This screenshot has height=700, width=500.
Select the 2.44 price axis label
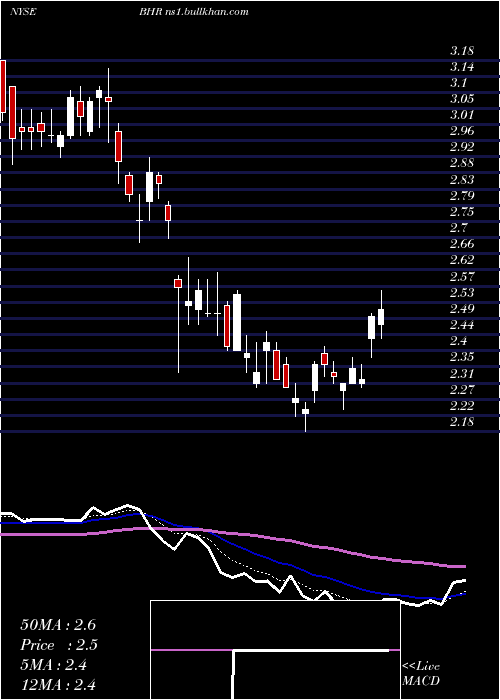tap(462, 325)
